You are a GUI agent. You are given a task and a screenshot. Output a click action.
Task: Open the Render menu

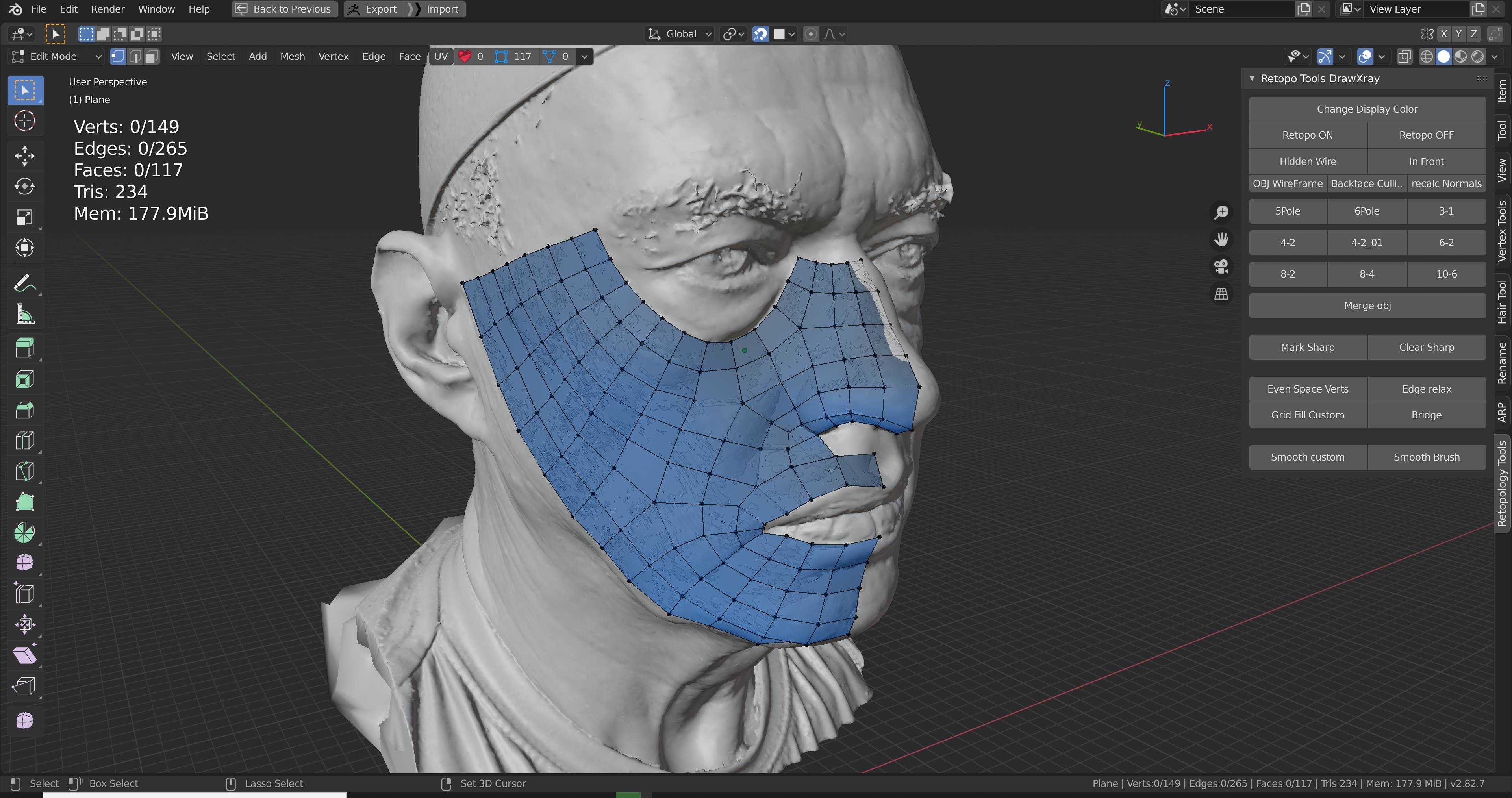coord(107,9)
